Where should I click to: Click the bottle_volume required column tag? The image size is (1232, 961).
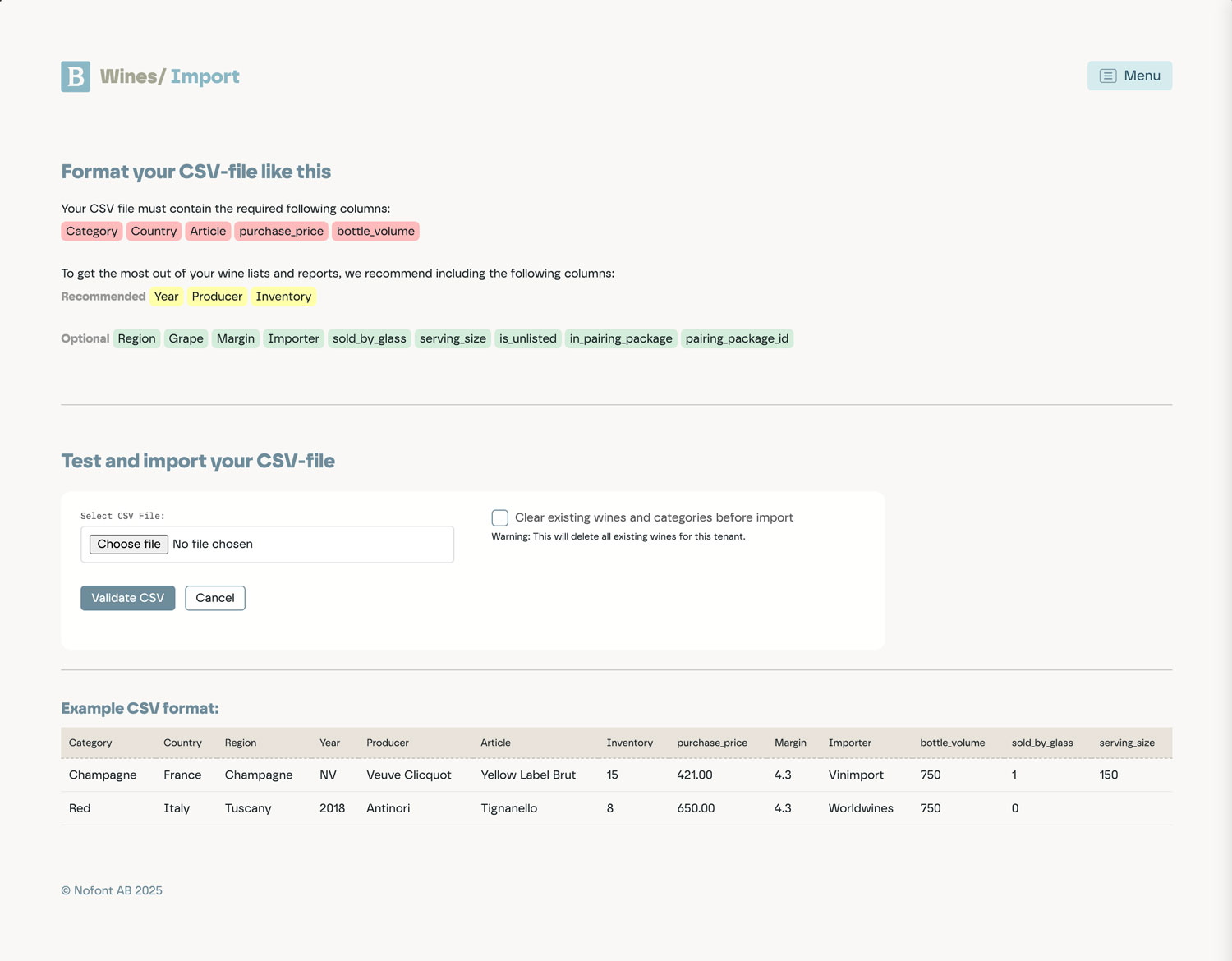375,232
